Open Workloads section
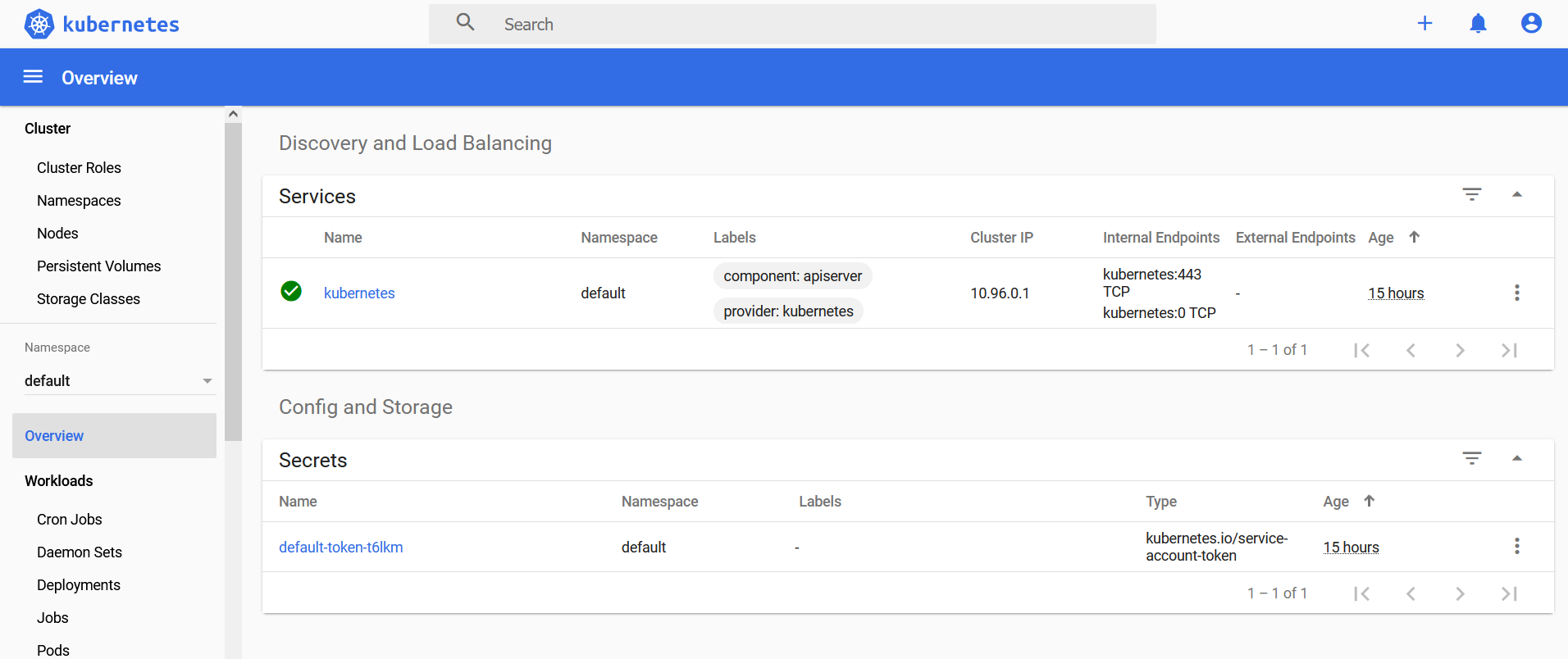The image size is (1568, 659). tap(58, 481)
